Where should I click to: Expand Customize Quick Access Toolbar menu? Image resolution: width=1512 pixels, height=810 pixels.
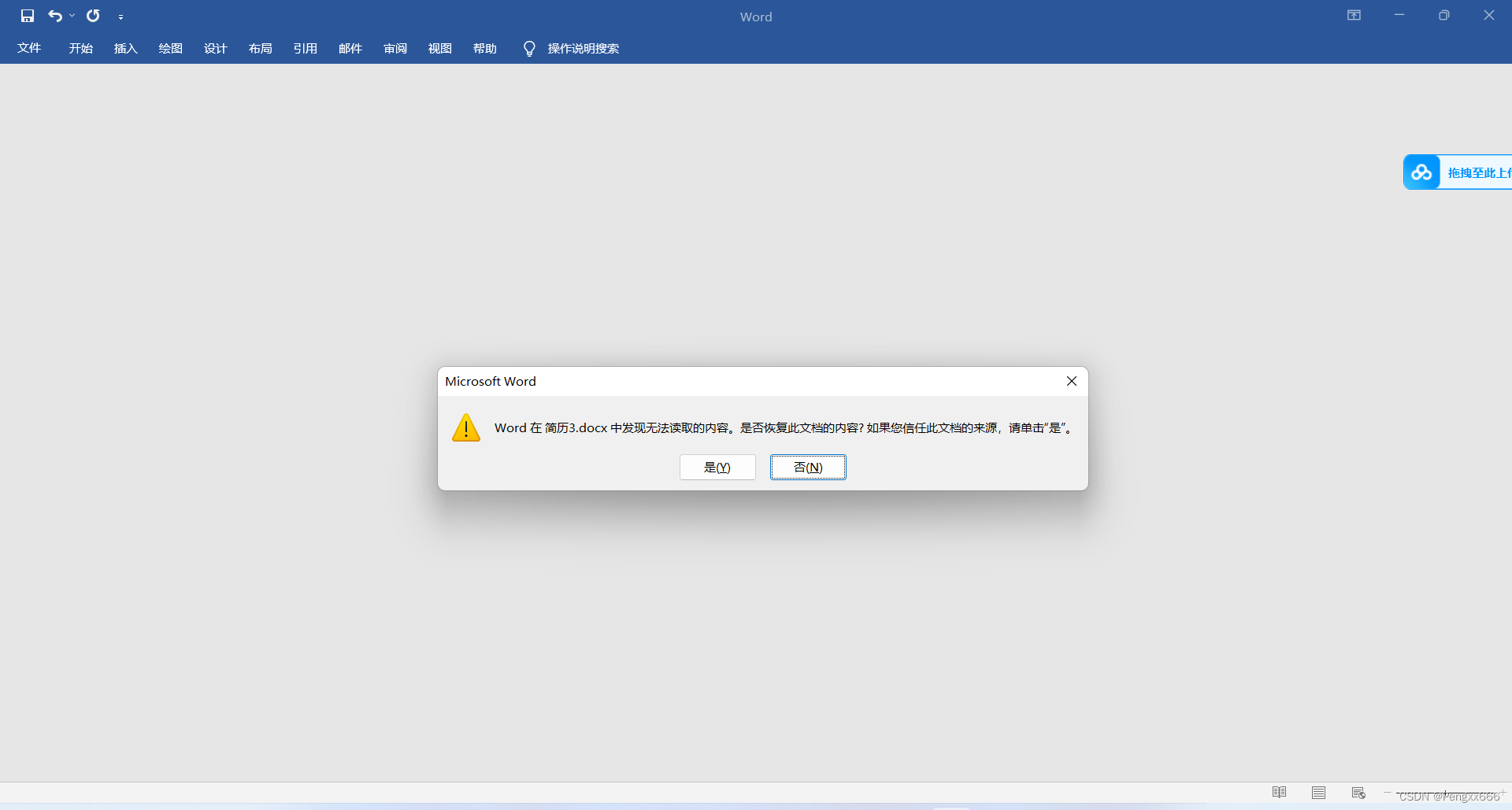(120, 17)
